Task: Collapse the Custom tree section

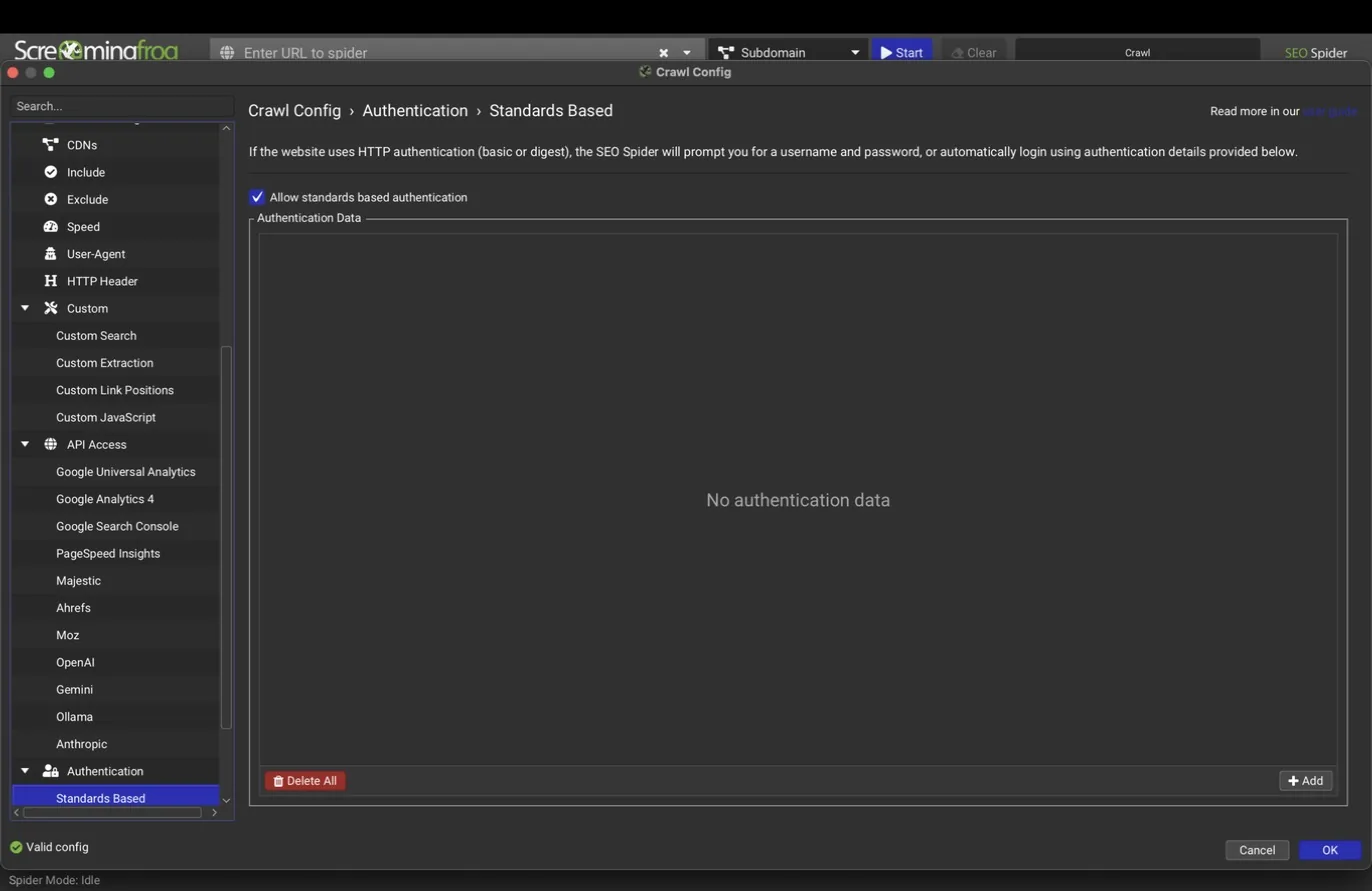Action: pos(25,308)
